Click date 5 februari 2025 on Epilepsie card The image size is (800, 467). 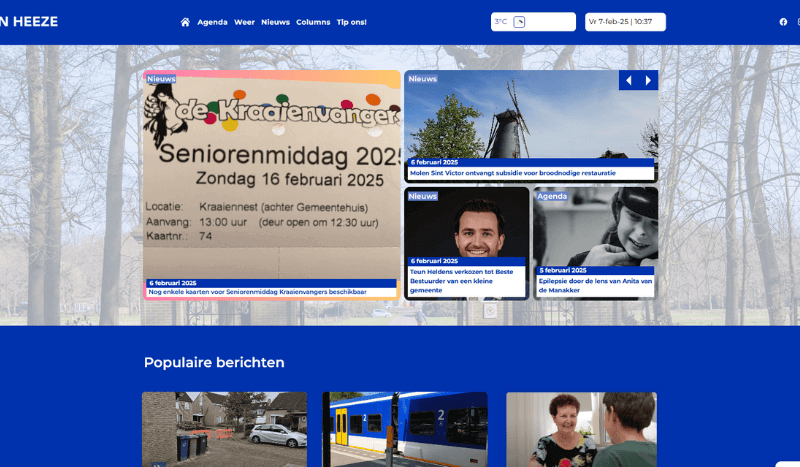pyautogui.click(x=563, y=271)
